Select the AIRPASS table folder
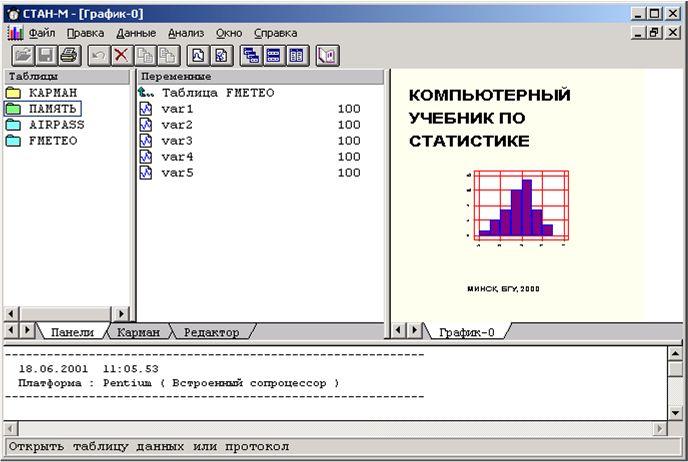 tap(56, 125)
